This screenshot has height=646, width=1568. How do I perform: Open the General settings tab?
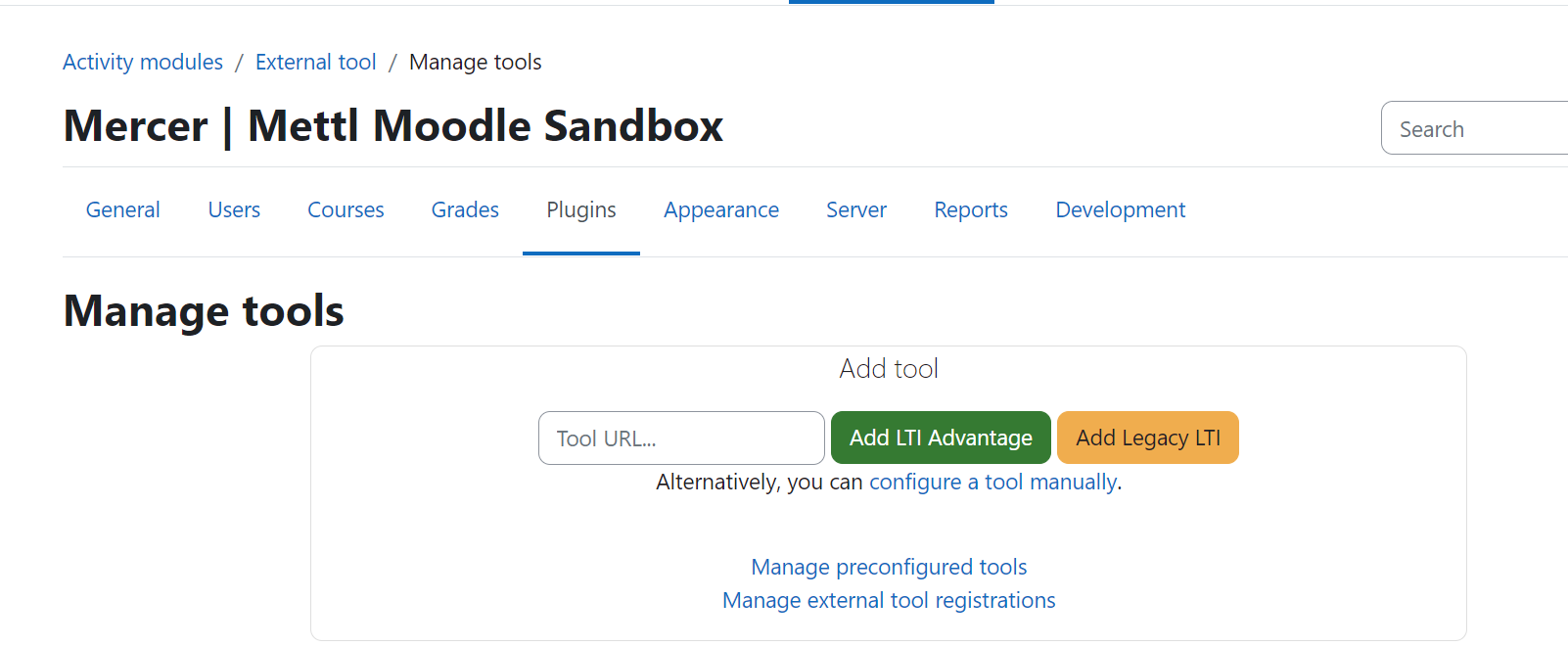tap(122, 210)
